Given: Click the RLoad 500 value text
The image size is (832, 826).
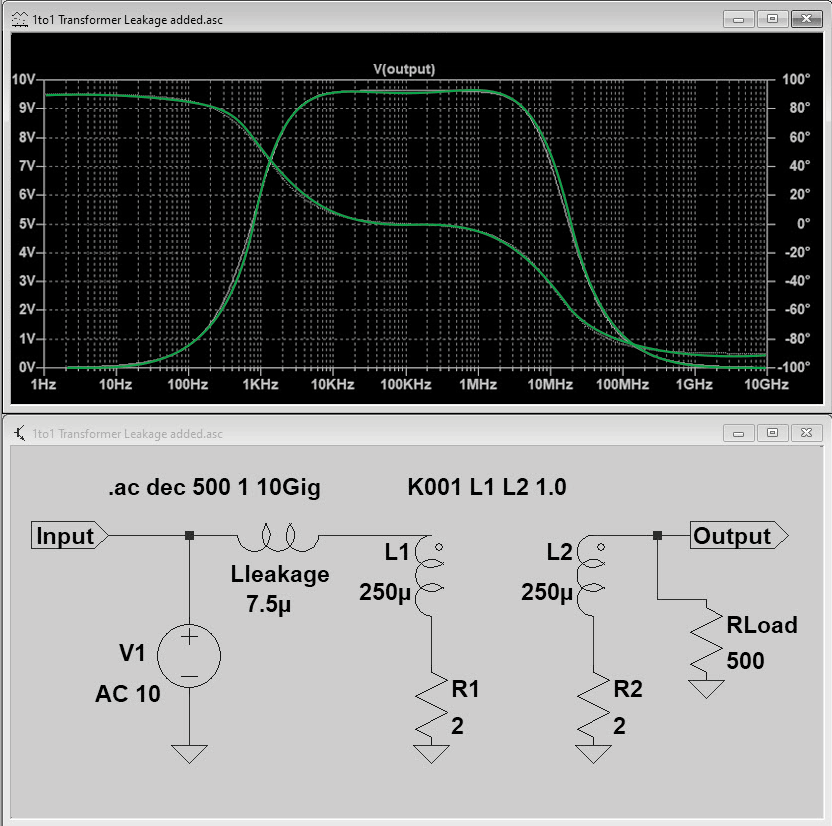Looking at the screenshot, I should [x=746, y=660].
